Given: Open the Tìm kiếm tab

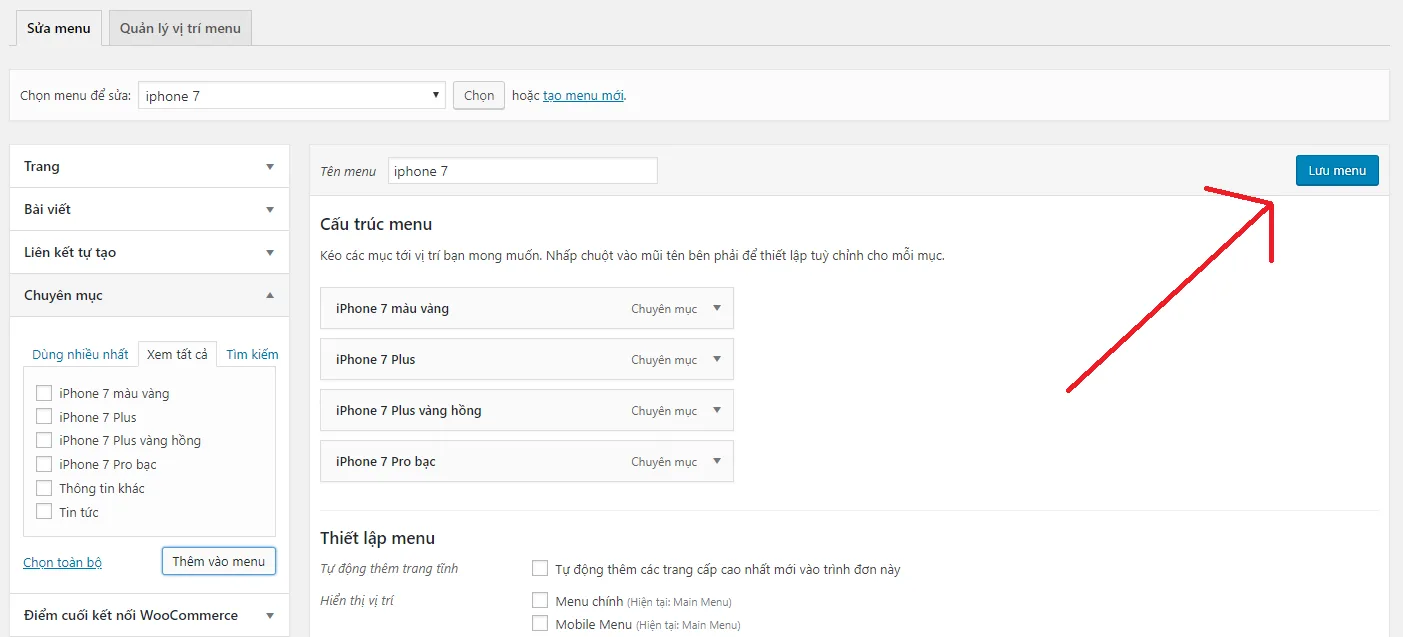Looking at the screenshot, I should click(252, 354).
